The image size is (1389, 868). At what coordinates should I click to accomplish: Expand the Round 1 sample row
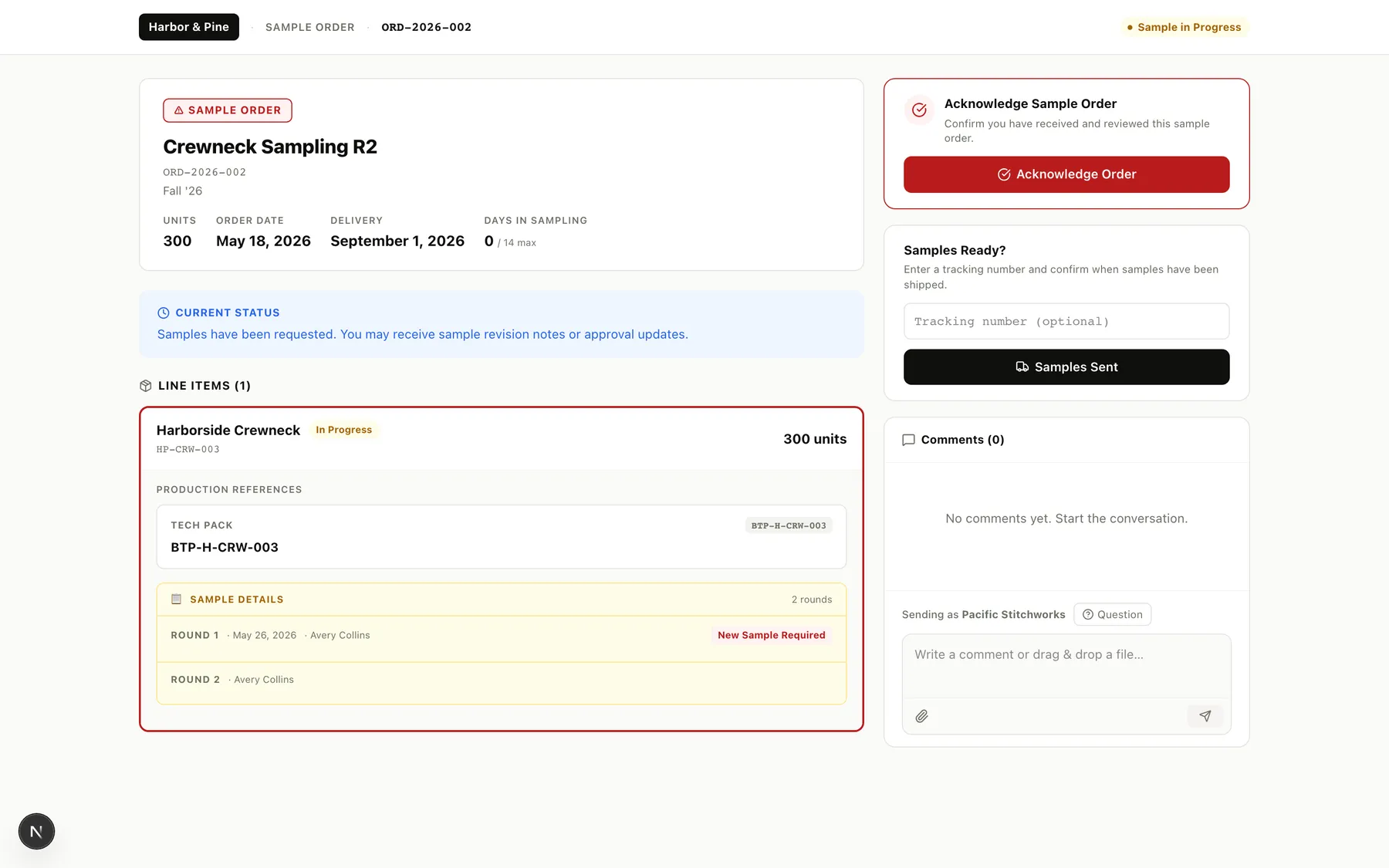click(x=502, y=639)
